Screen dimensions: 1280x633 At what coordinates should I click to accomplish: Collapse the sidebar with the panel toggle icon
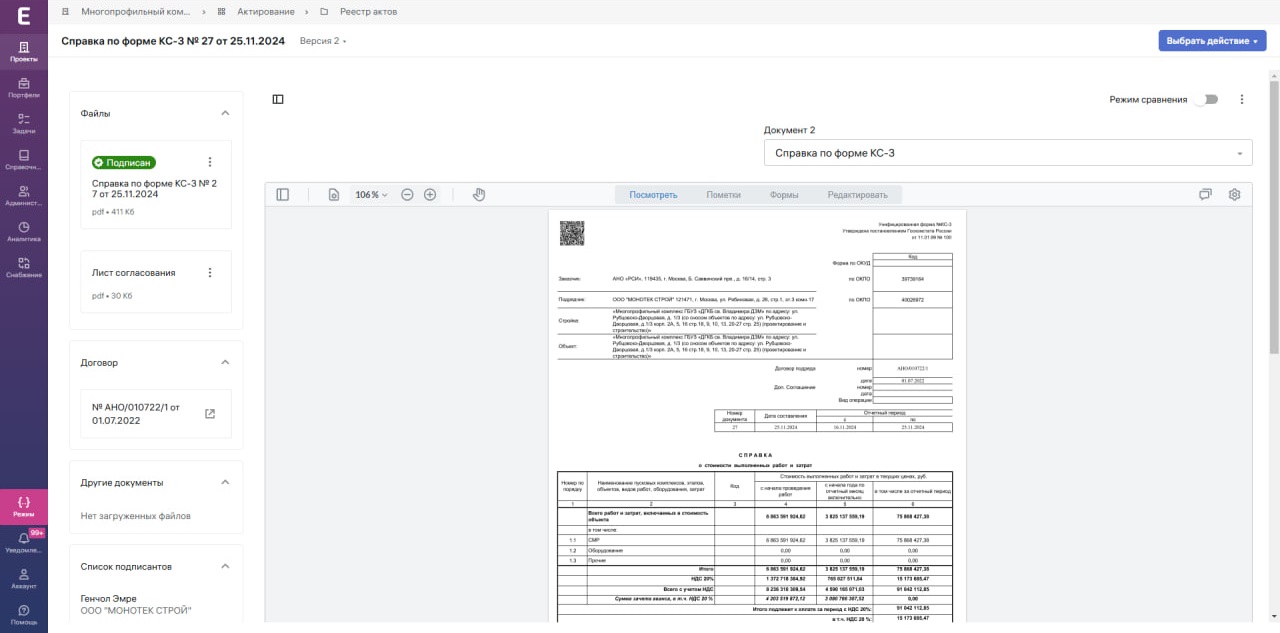(278, 99)
